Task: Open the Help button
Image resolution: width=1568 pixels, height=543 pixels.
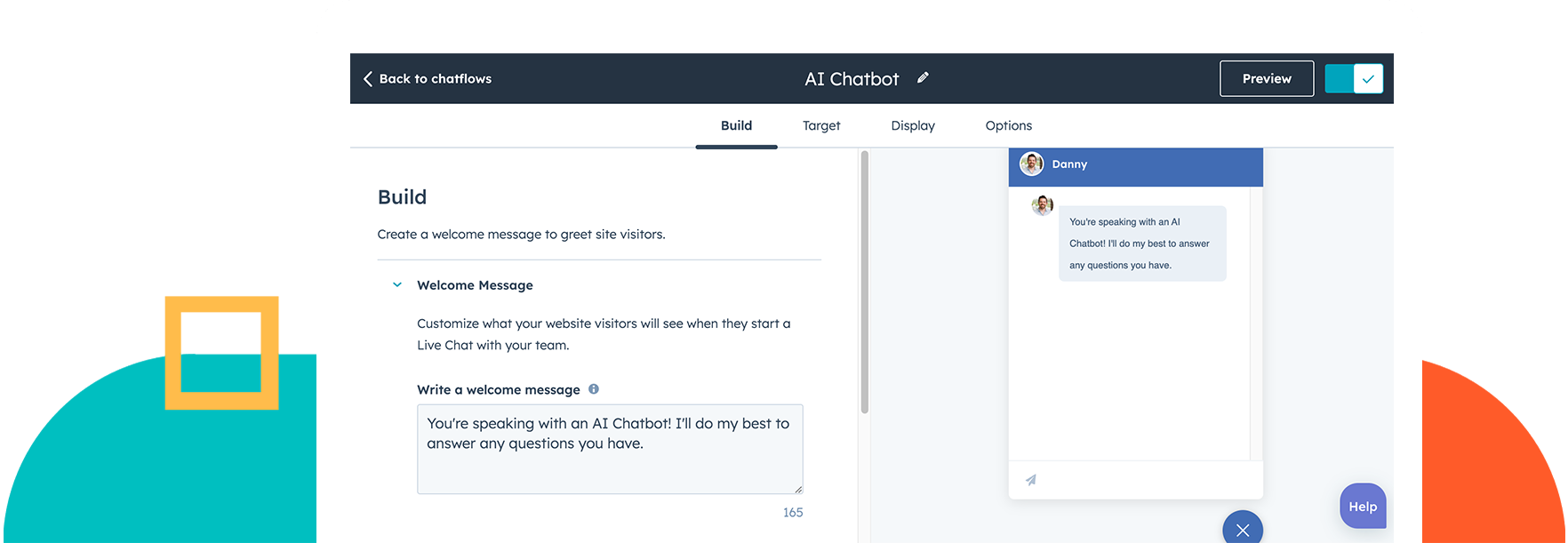Action: pos(1363,506)
